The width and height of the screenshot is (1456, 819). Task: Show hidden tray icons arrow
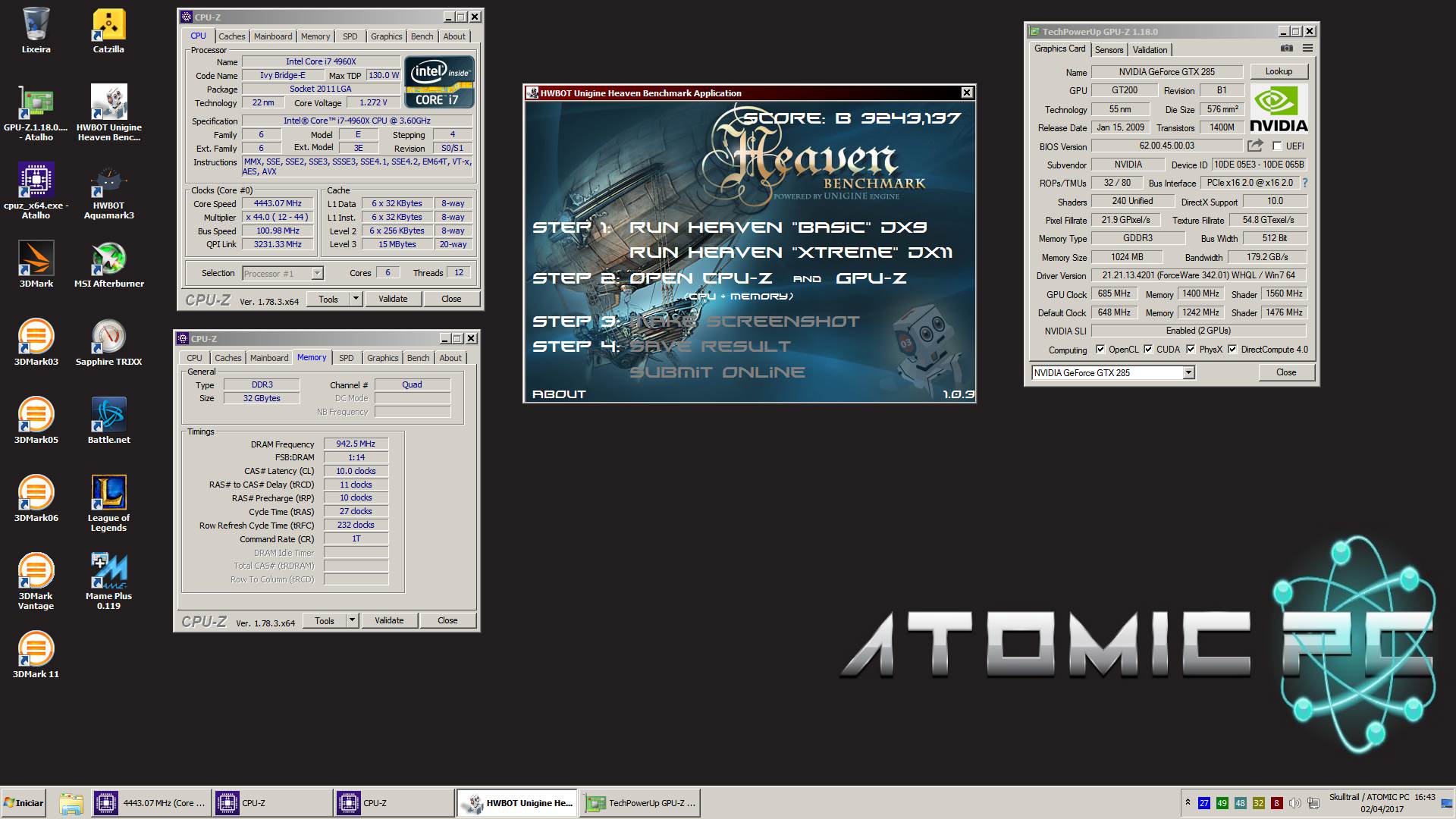[x=1188, y=802]
